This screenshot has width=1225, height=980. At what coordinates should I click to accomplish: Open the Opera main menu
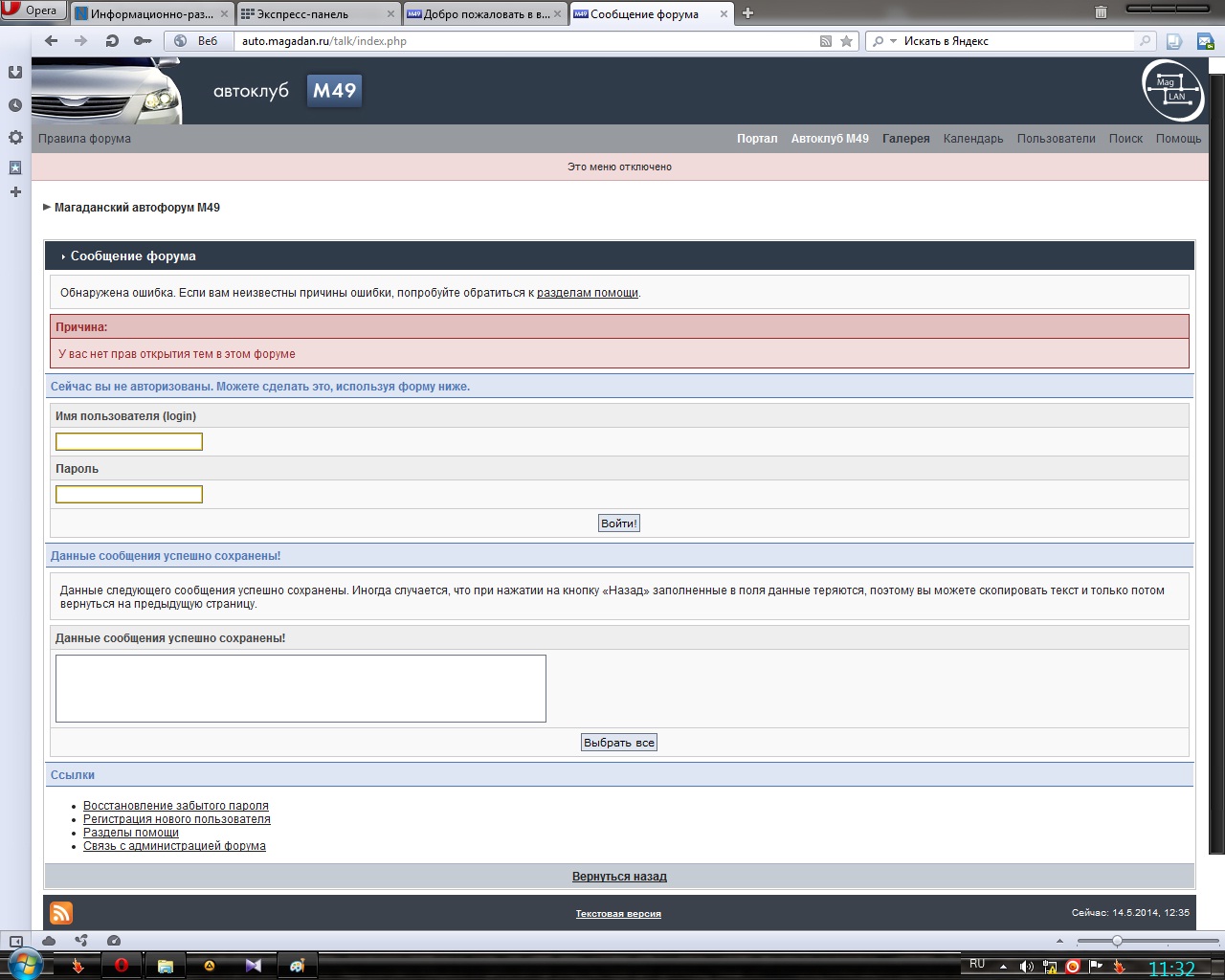[32, 11]
